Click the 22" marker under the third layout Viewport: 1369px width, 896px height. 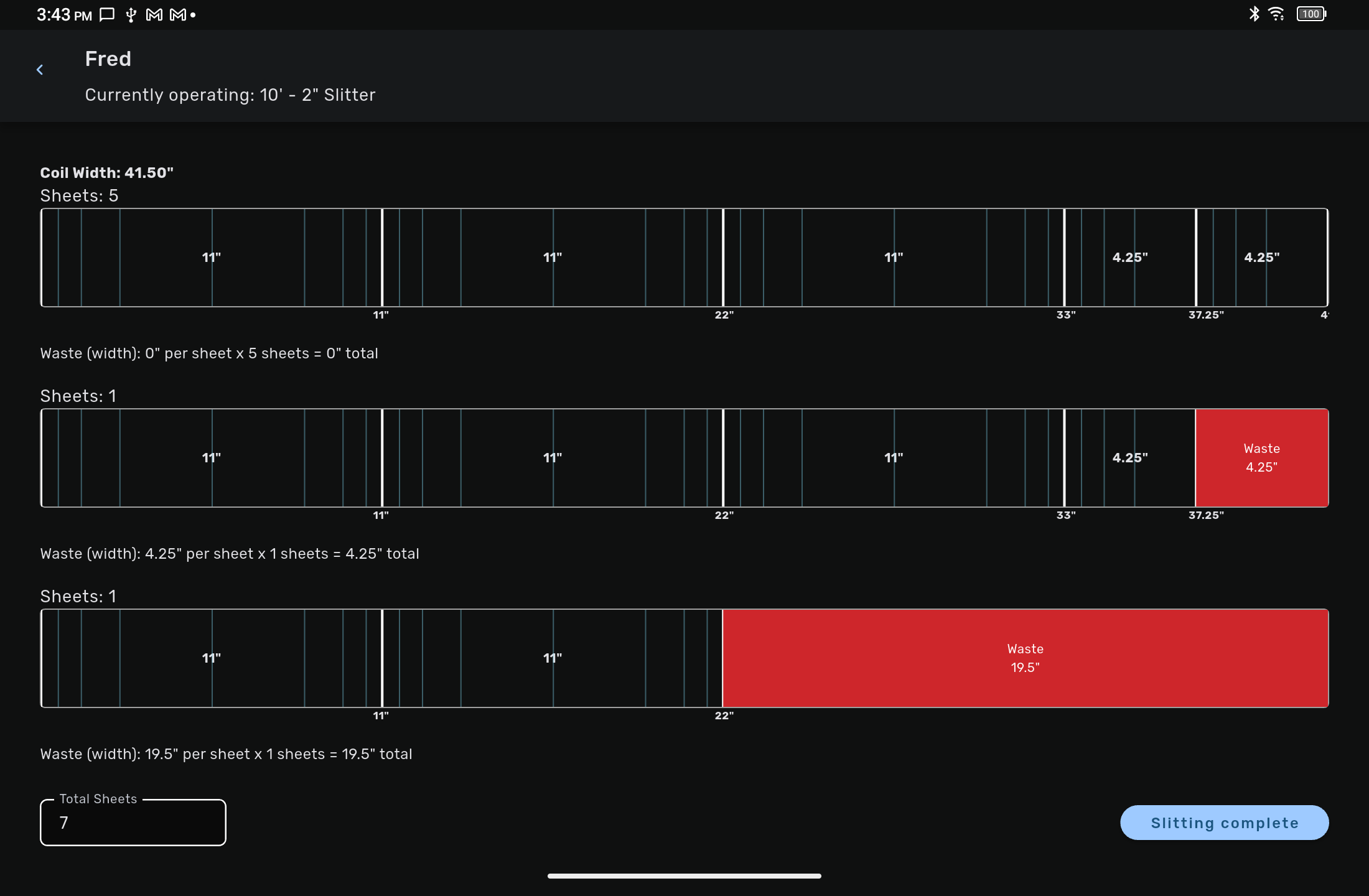tap(724, 716)
